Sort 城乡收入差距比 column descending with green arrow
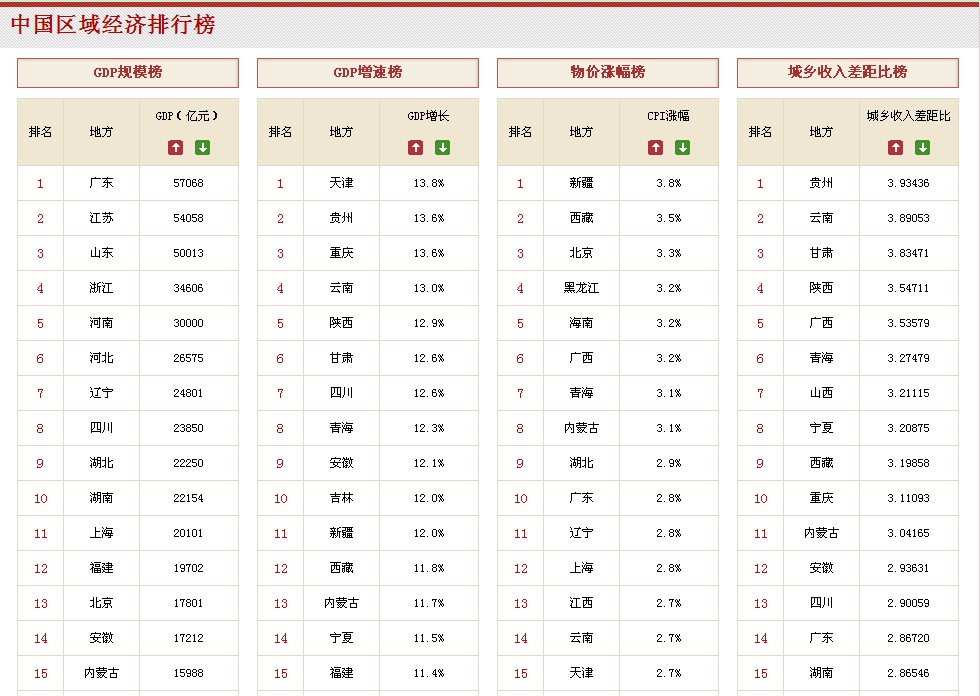 [922, 147]
